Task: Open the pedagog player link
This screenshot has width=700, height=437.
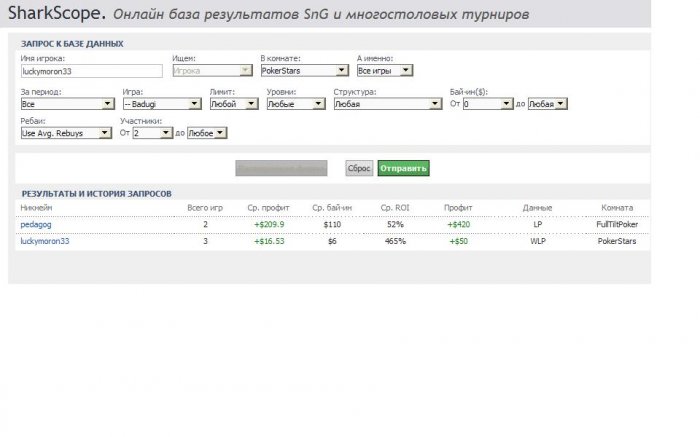Action: 36,225
